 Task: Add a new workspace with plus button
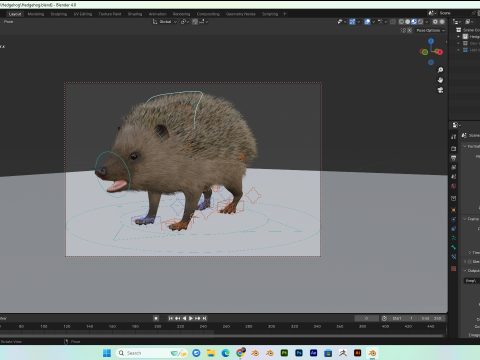click(284, 14)
